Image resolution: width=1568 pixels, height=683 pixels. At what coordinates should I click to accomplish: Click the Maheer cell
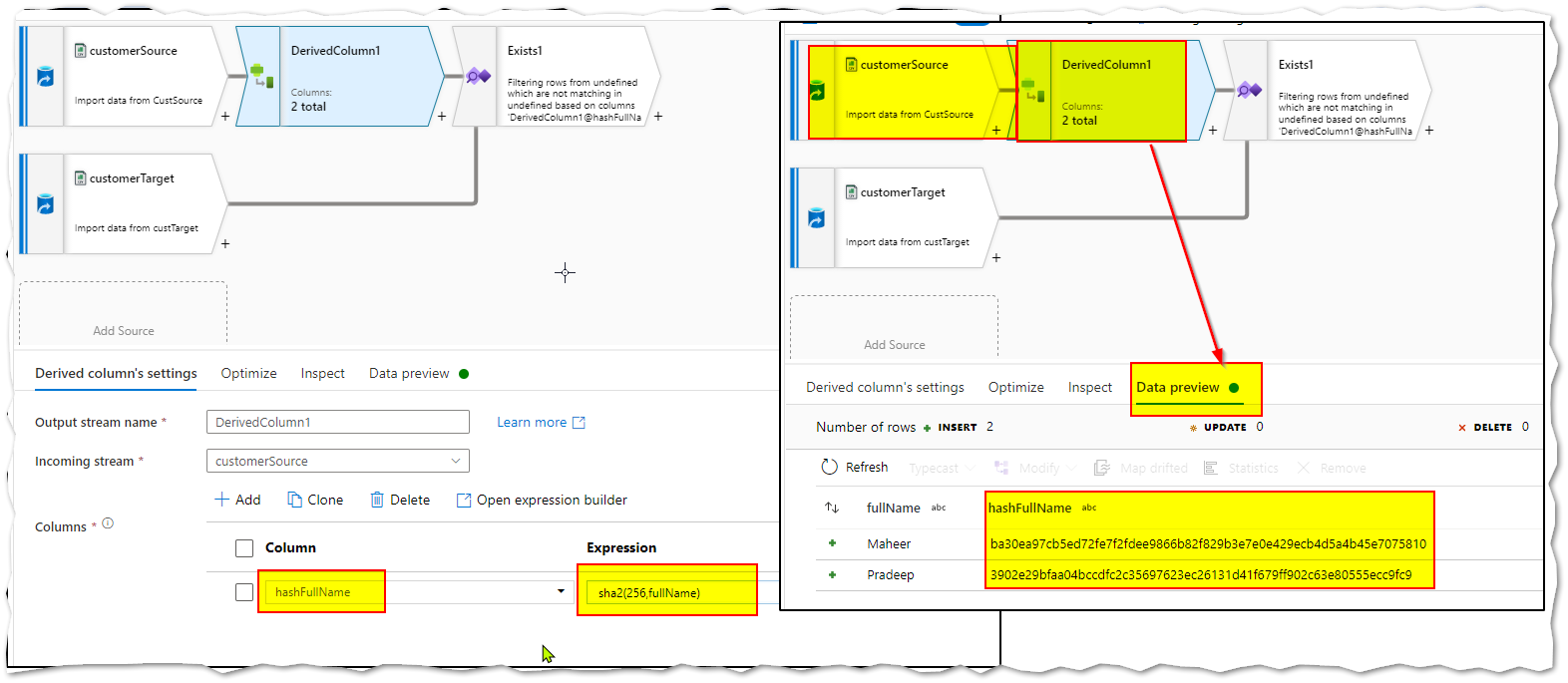click(889, 544)
